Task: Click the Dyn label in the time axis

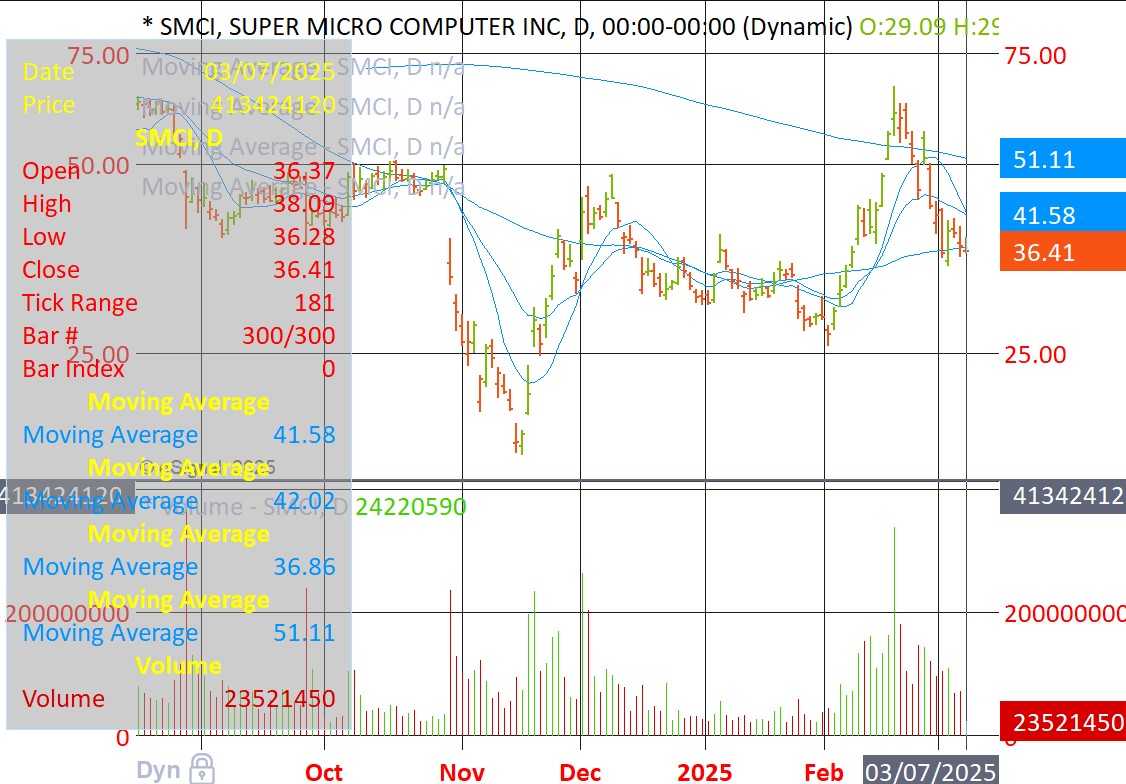Action: [x=158, y=770]
